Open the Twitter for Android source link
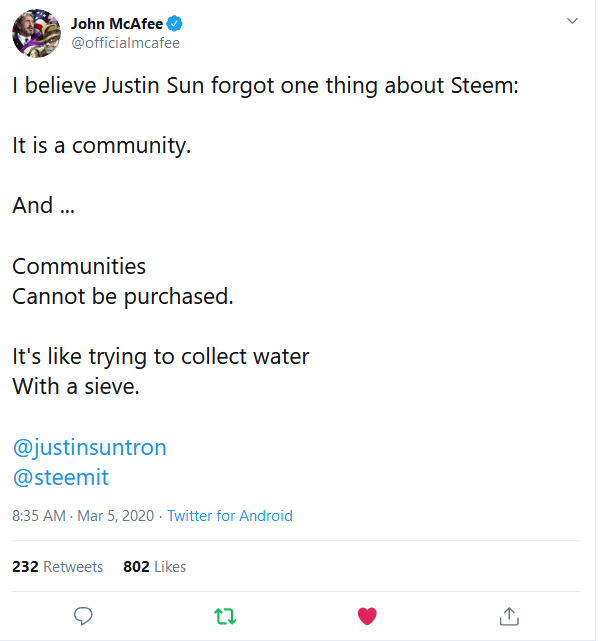 (x=230, y=516)
